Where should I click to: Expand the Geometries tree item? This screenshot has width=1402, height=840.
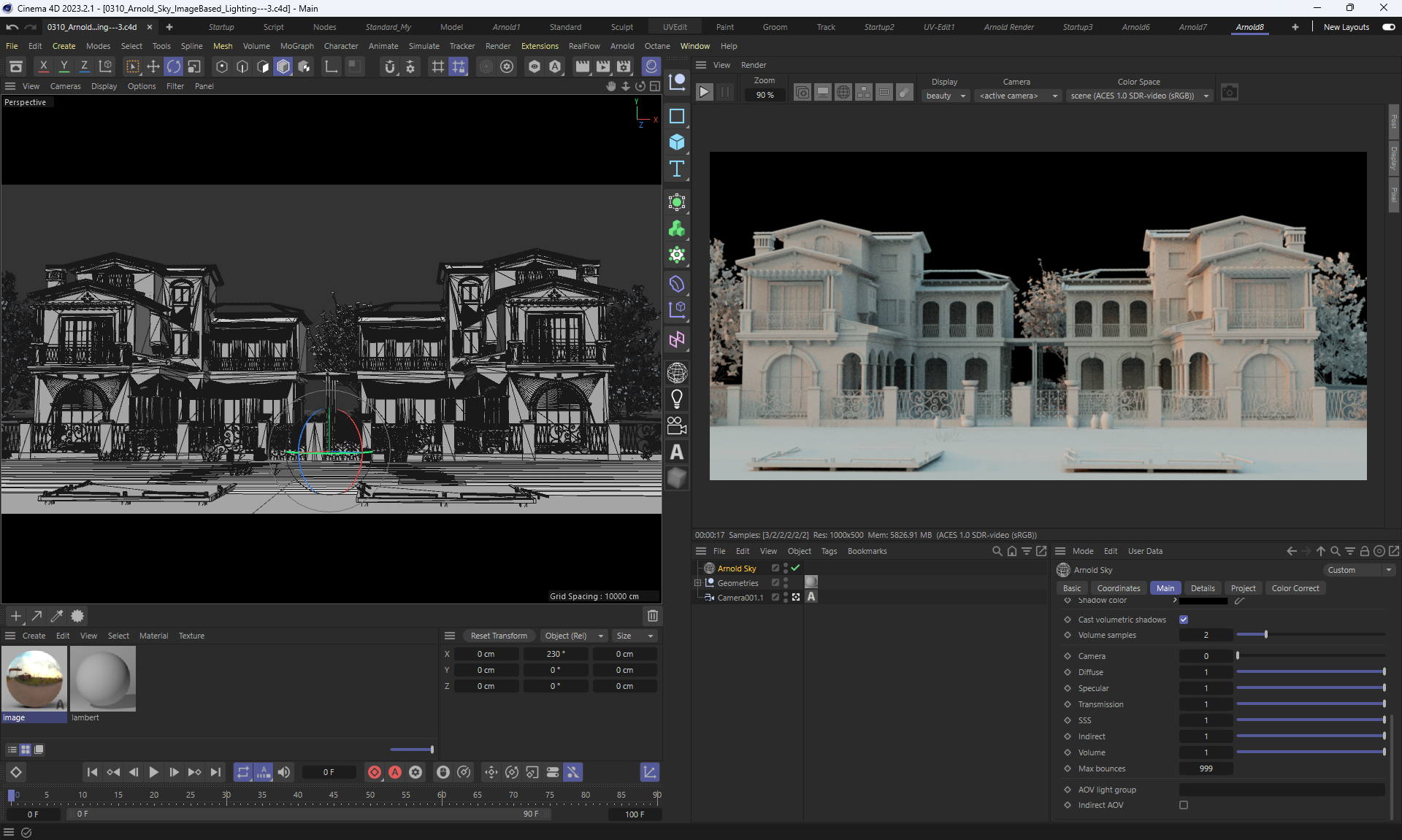(697, 583)
